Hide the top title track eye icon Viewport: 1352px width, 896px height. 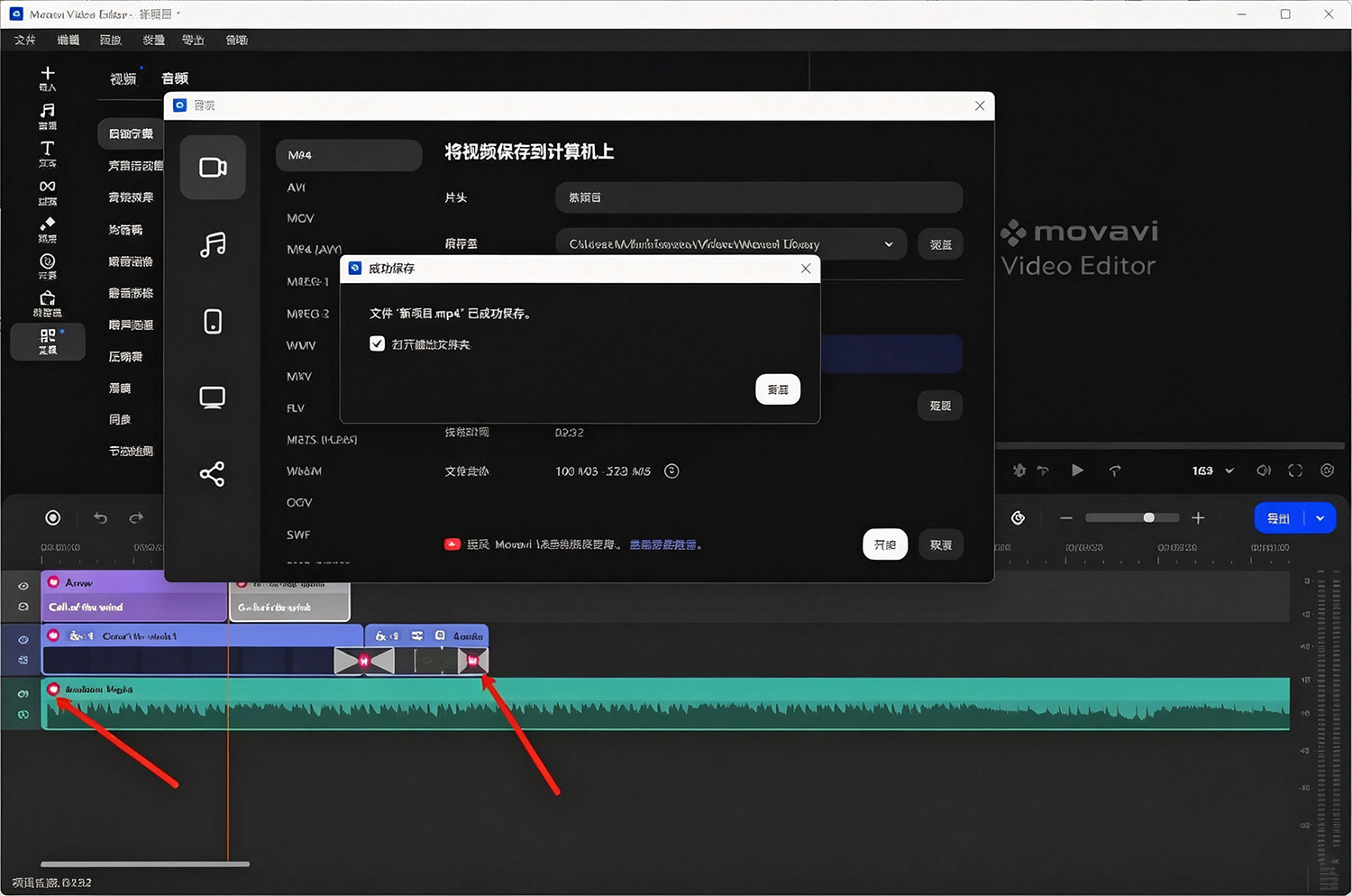[23, 586]
